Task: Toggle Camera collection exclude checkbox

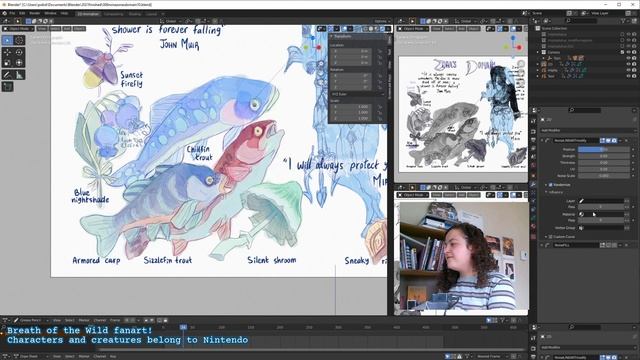Action: click(622, 52)
